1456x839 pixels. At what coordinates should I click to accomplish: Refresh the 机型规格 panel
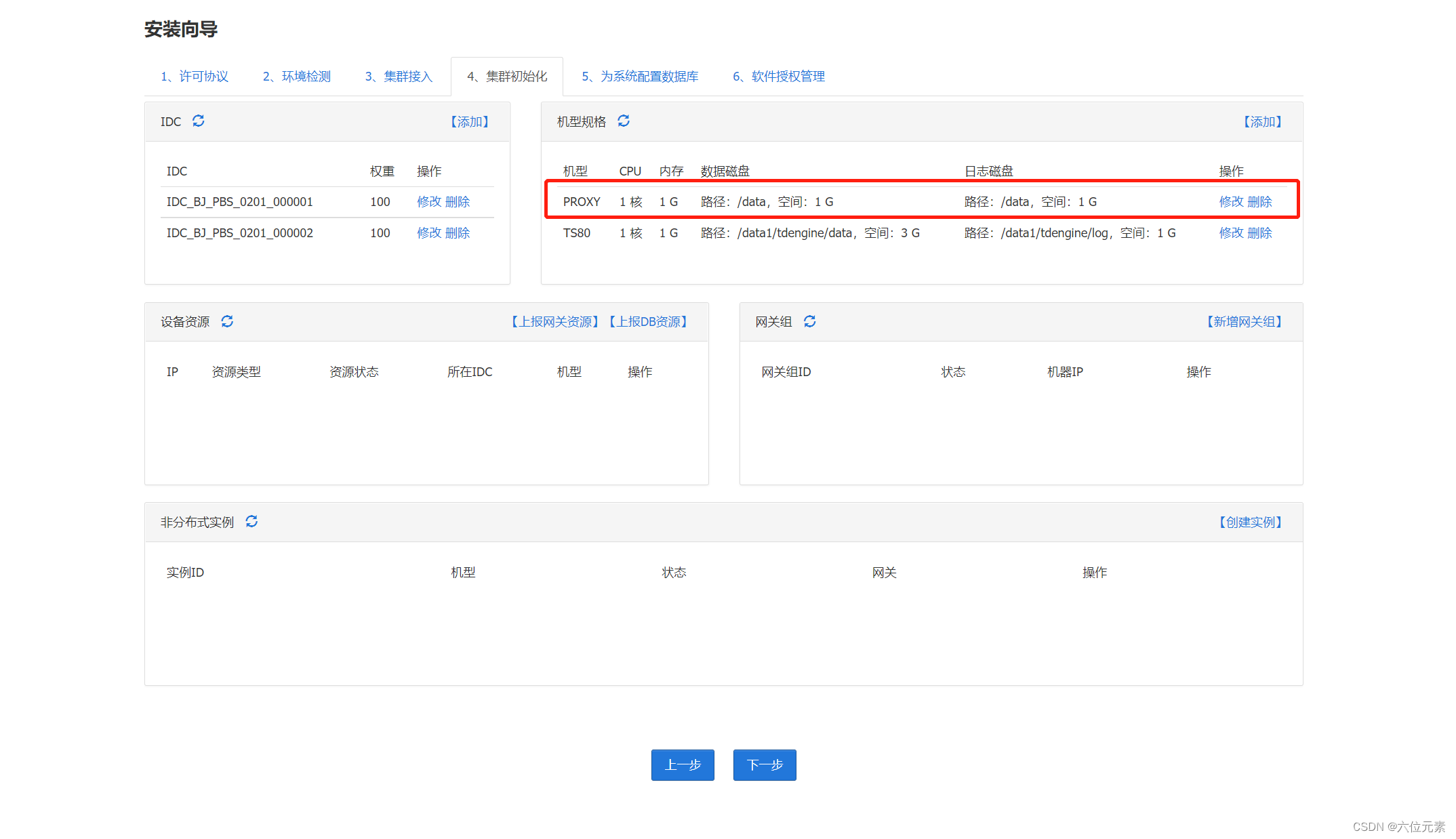click(624, 121)
